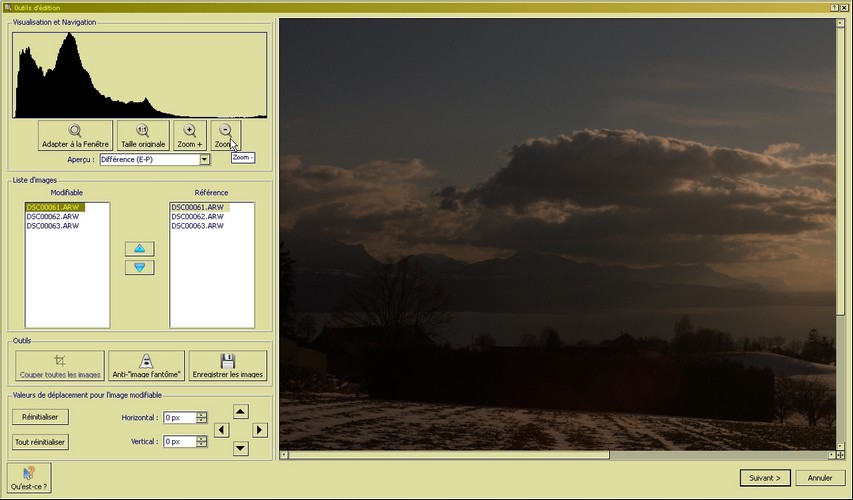Open the Anti-"image fantôme" tool

pos(146,366)
